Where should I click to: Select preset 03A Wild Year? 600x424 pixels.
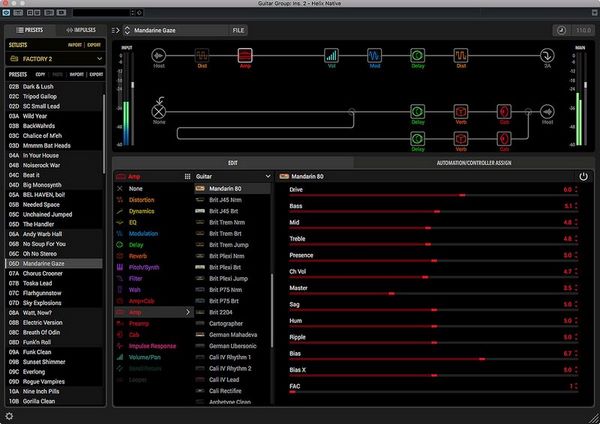point(54,116)
